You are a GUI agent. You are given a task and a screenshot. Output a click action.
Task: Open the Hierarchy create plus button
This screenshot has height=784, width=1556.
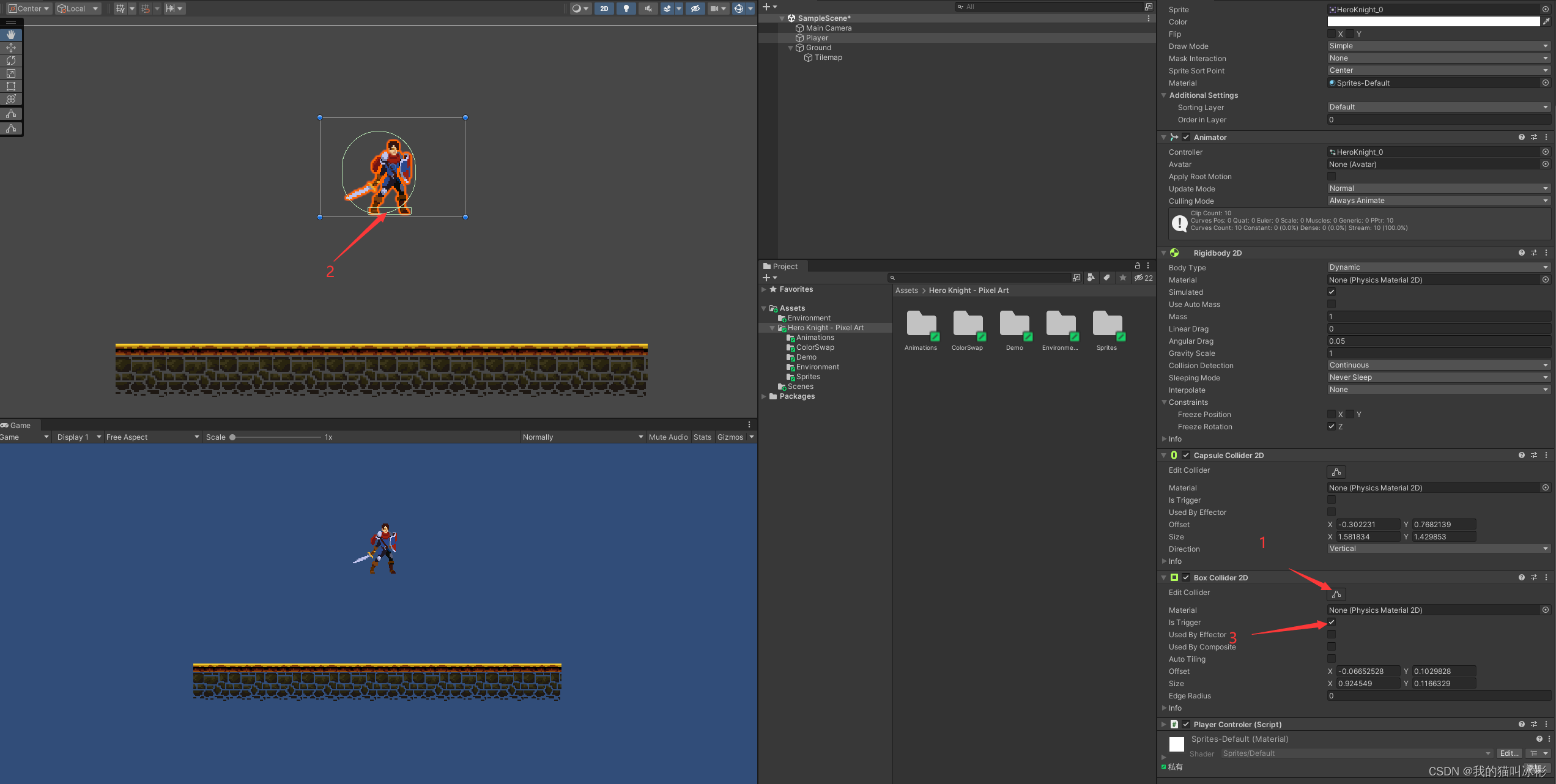(769, 7)
